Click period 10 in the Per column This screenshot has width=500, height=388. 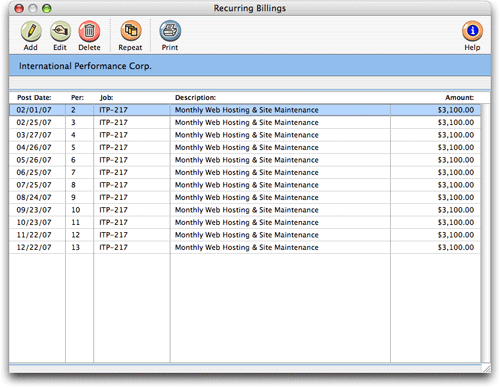(x=76, y=210)
